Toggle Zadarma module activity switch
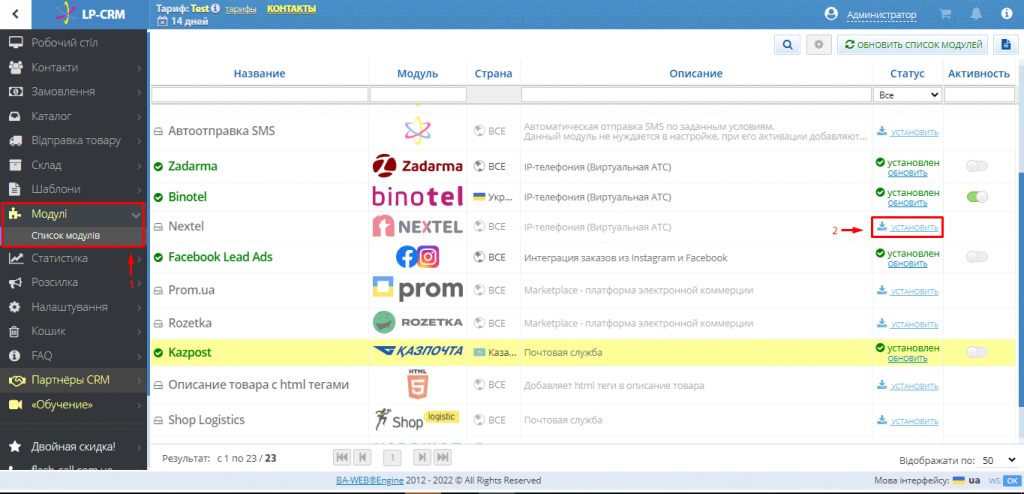The image size is (1024, 494). [977, 167]
